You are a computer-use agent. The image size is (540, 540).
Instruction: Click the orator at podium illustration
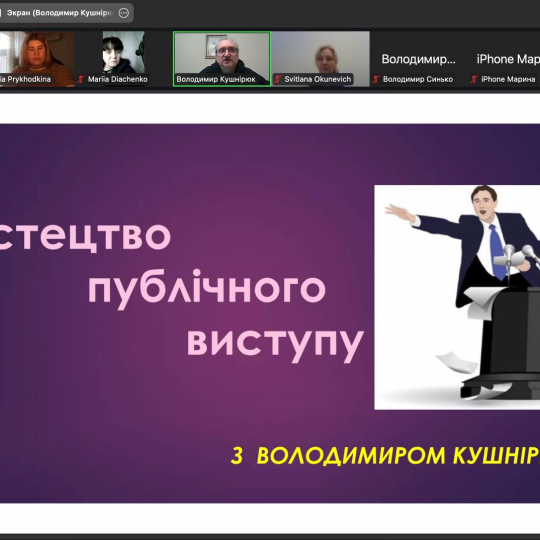click(x=457, y=297)
